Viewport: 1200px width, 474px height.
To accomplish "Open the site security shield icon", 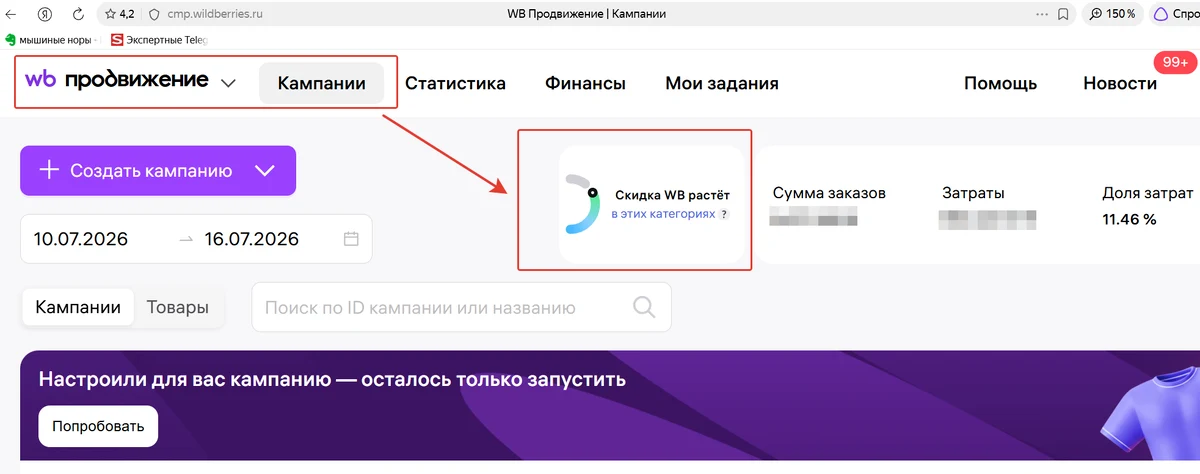I will pyautogui.click(x=153, y=14).
